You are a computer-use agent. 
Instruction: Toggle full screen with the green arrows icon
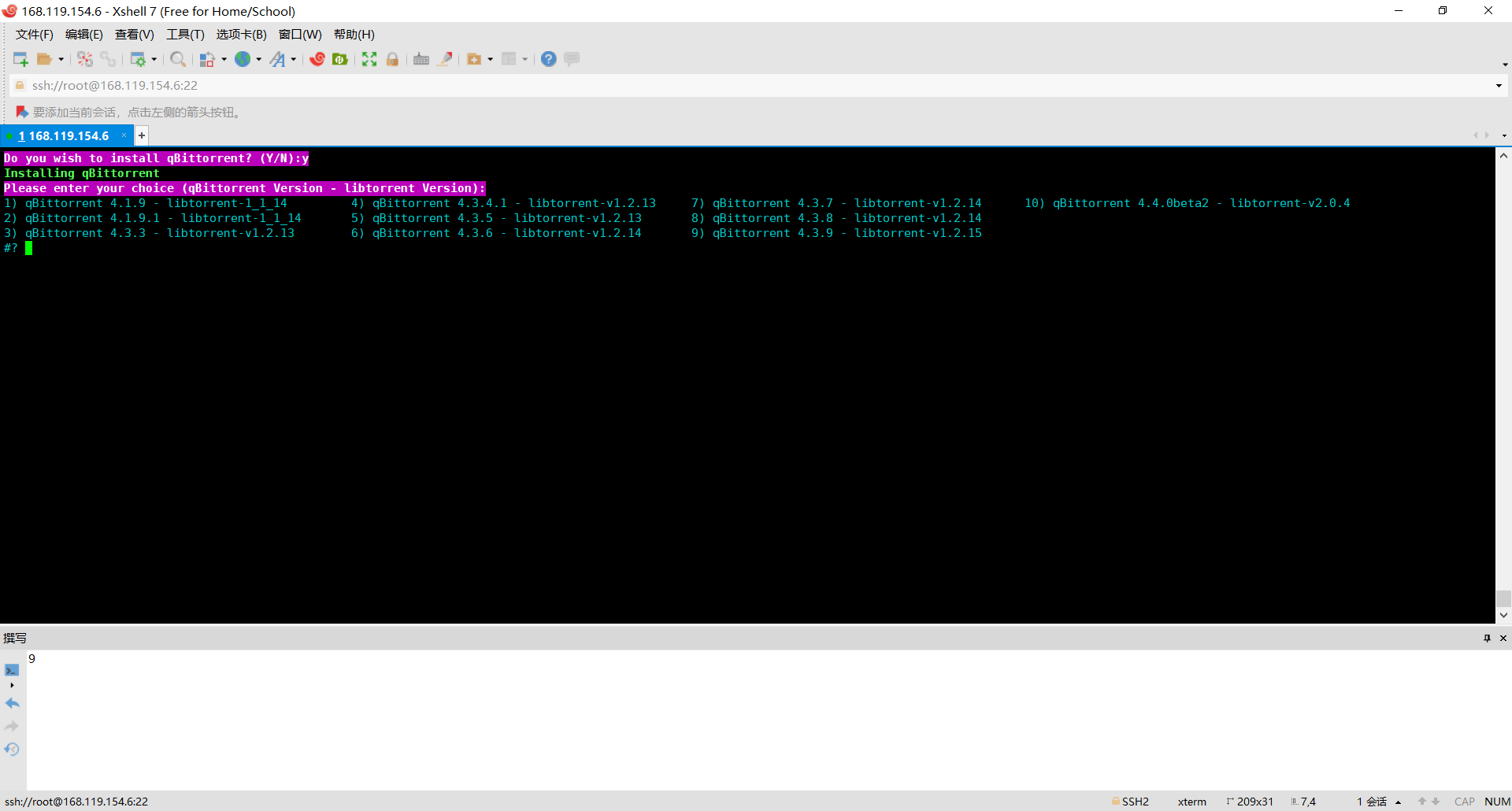[369, 59]
